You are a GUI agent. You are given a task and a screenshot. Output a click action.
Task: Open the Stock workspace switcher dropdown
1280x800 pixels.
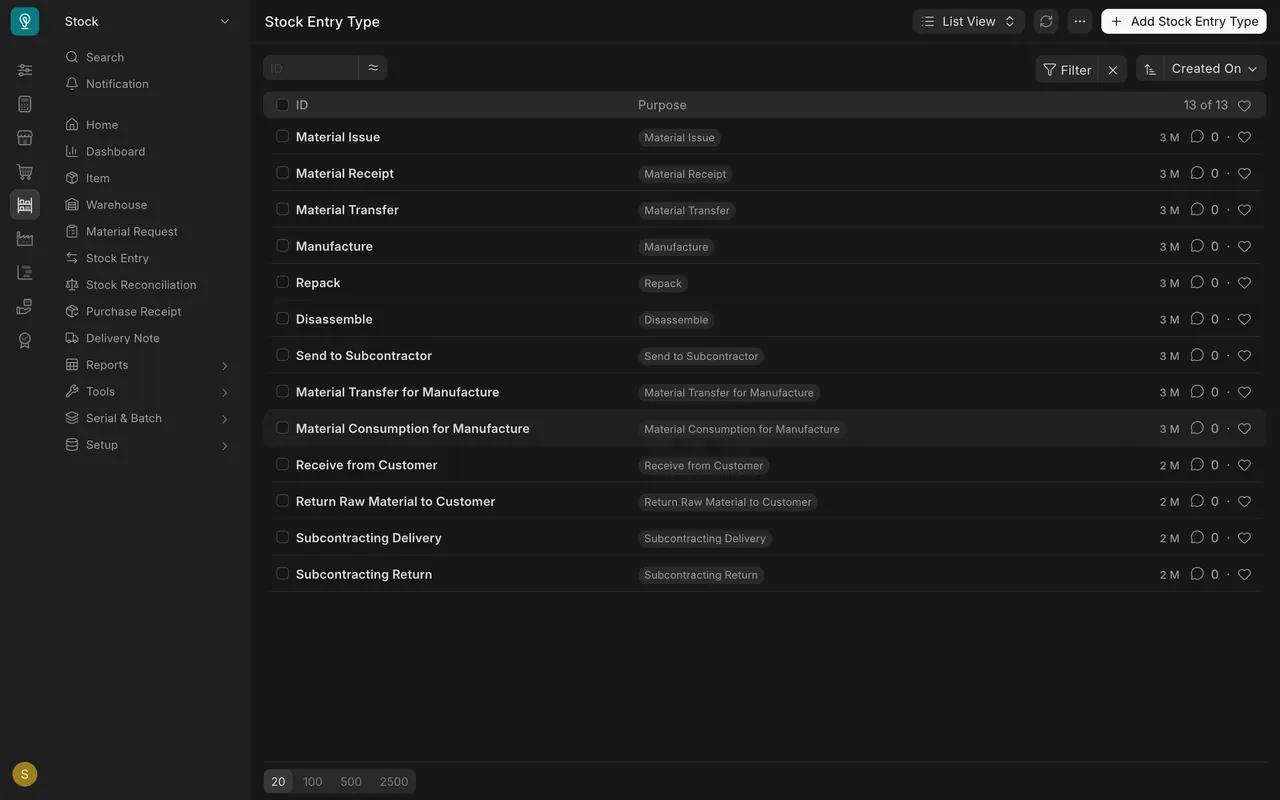(147, 21)
